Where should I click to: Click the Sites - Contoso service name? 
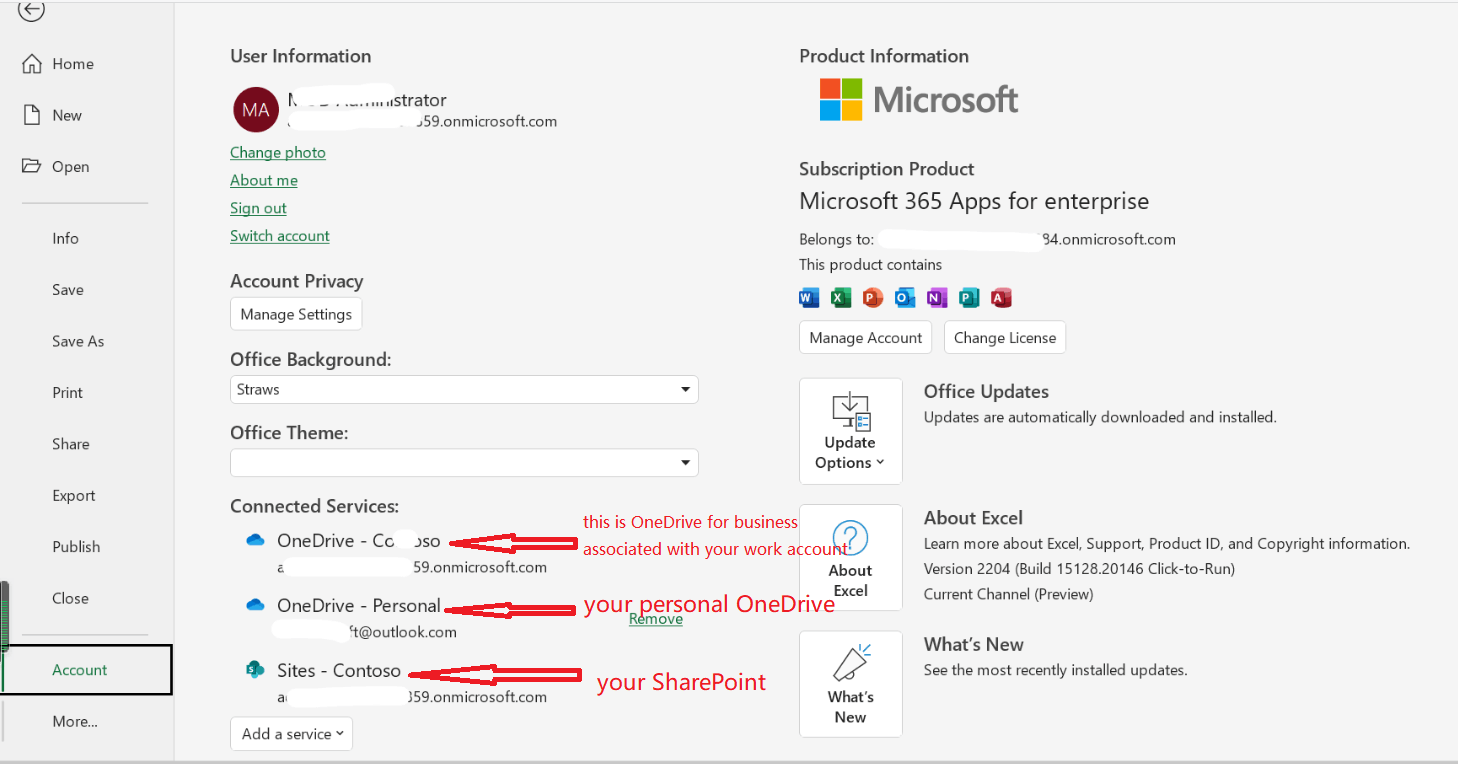(339, 671)
